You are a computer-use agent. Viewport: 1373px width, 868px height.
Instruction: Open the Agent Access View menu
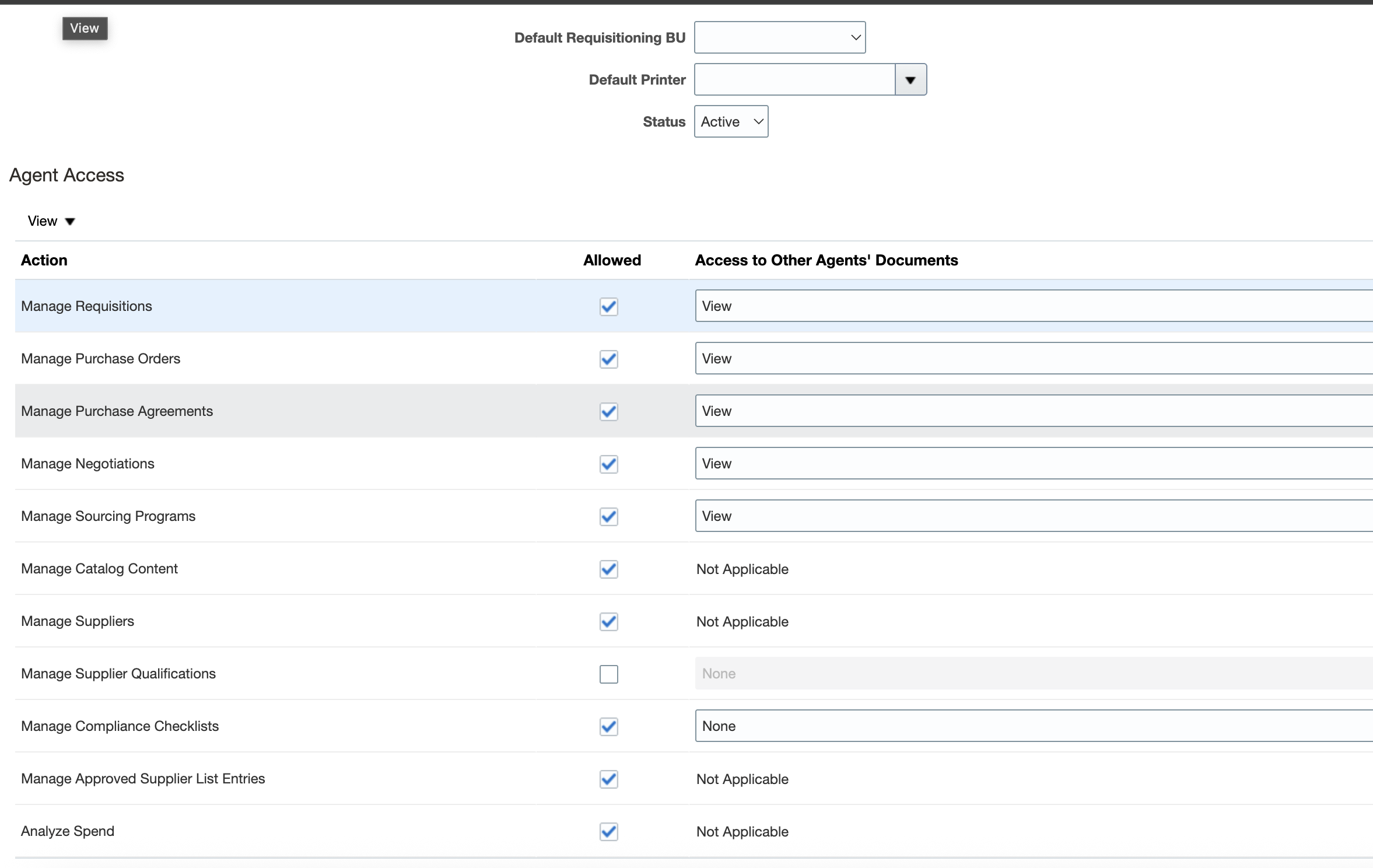click(x=51, y=221)
